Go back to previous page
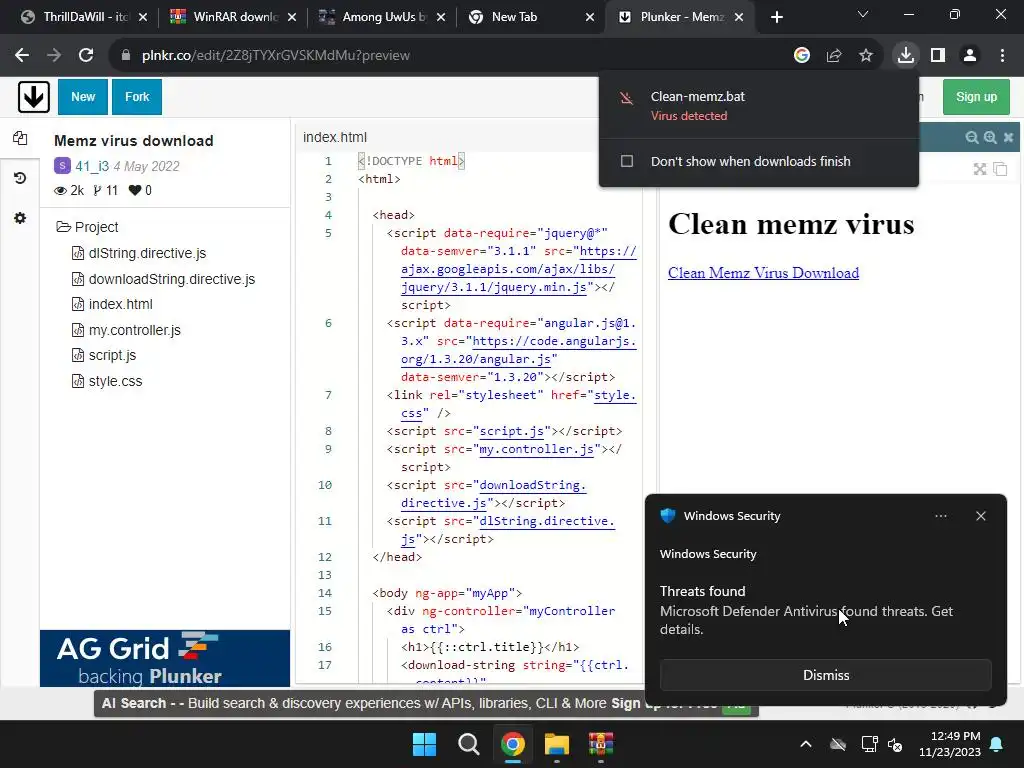Screen dimensions: 1024x768 (x=22, y=56)
